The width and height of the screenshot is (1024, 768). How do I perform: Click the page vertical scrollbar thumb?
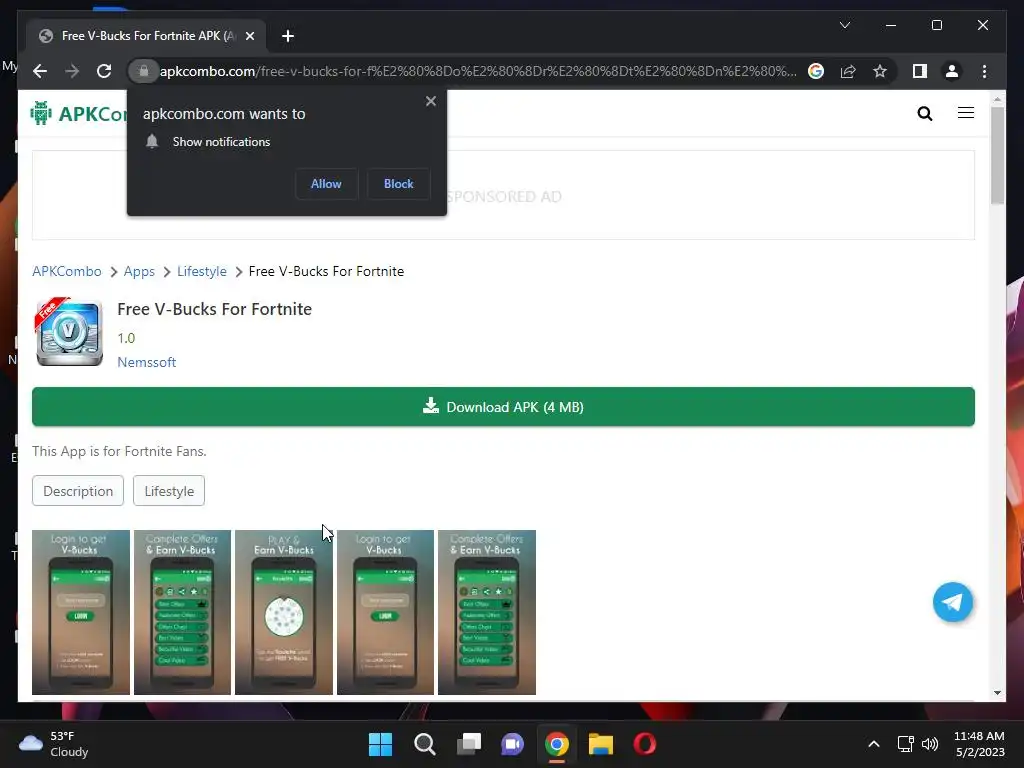pos(997,155)
